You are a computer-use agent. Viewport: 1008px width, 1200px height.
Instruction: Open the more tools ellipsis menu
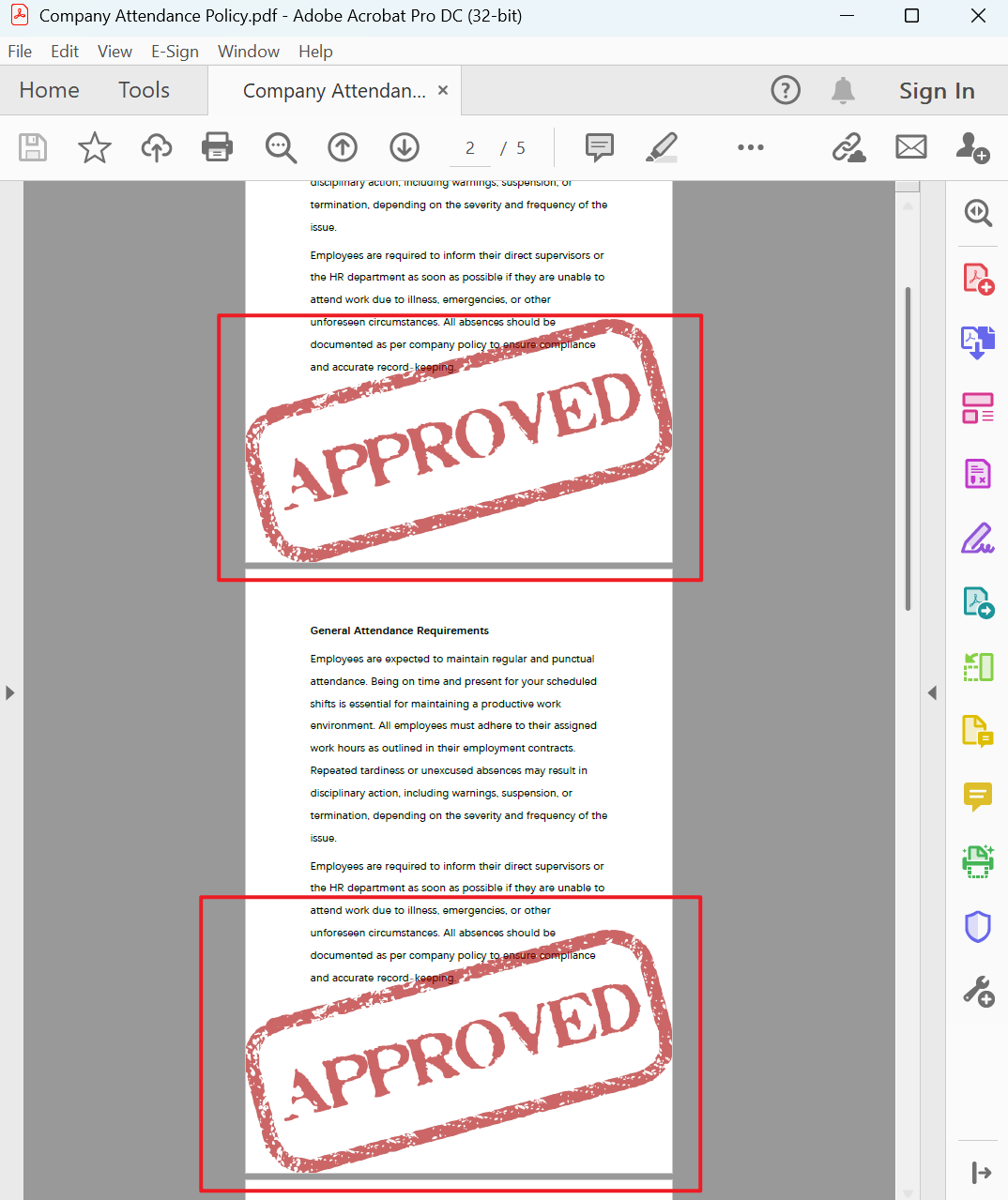[x=750, y=147]
